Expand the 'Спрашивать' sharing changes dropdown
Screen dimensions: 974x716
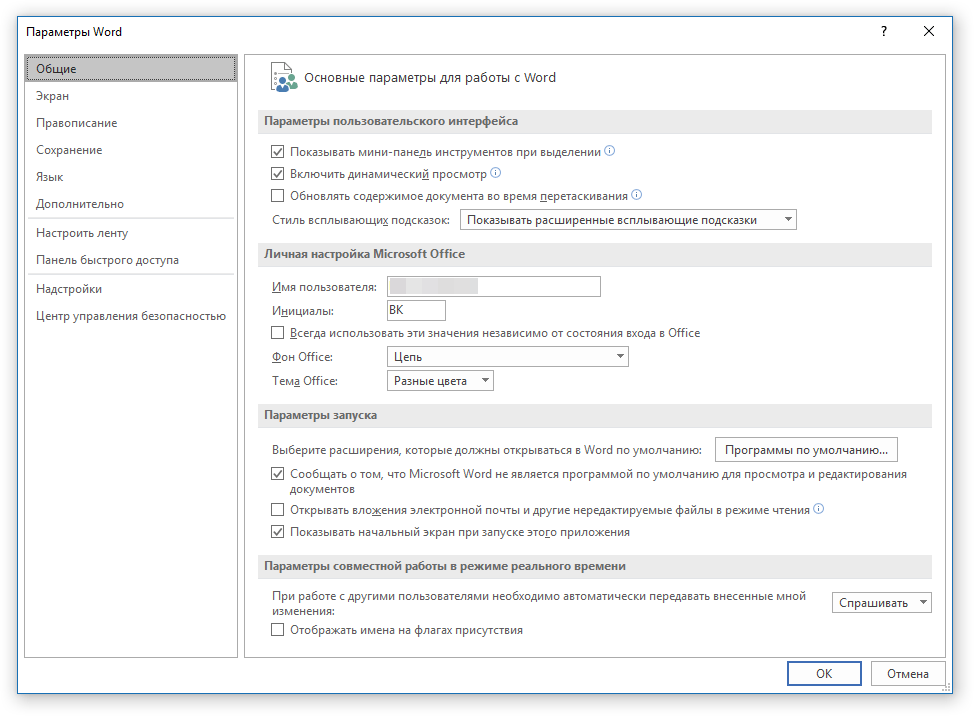pyautogui.click(x=881, y=603)
